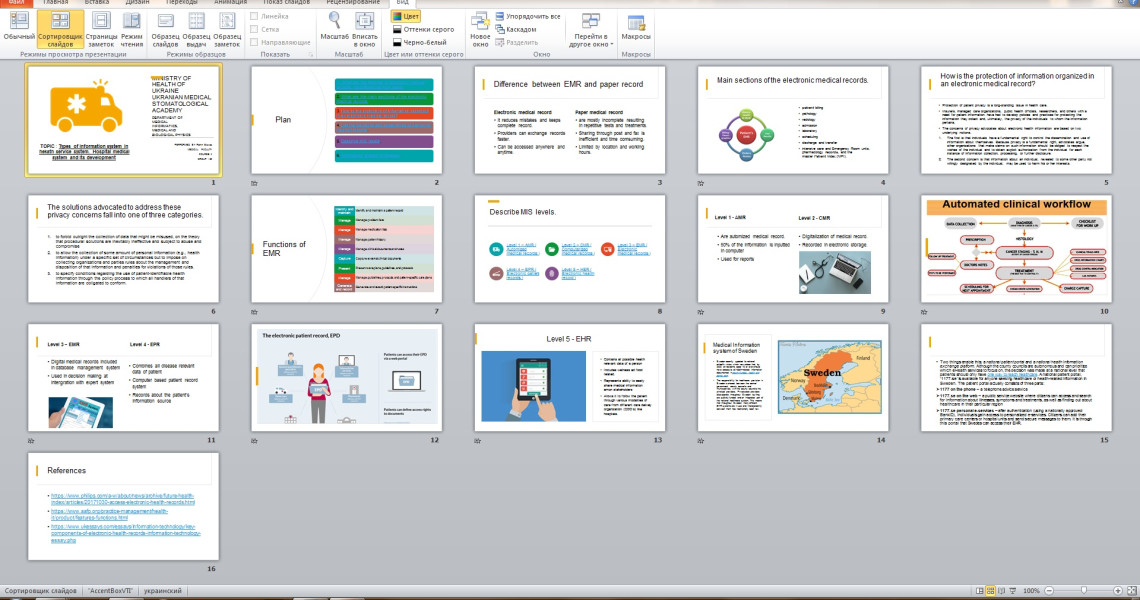
Task: Click Сортировщик слайдов status bar label
Action: (x=41, y=591)
